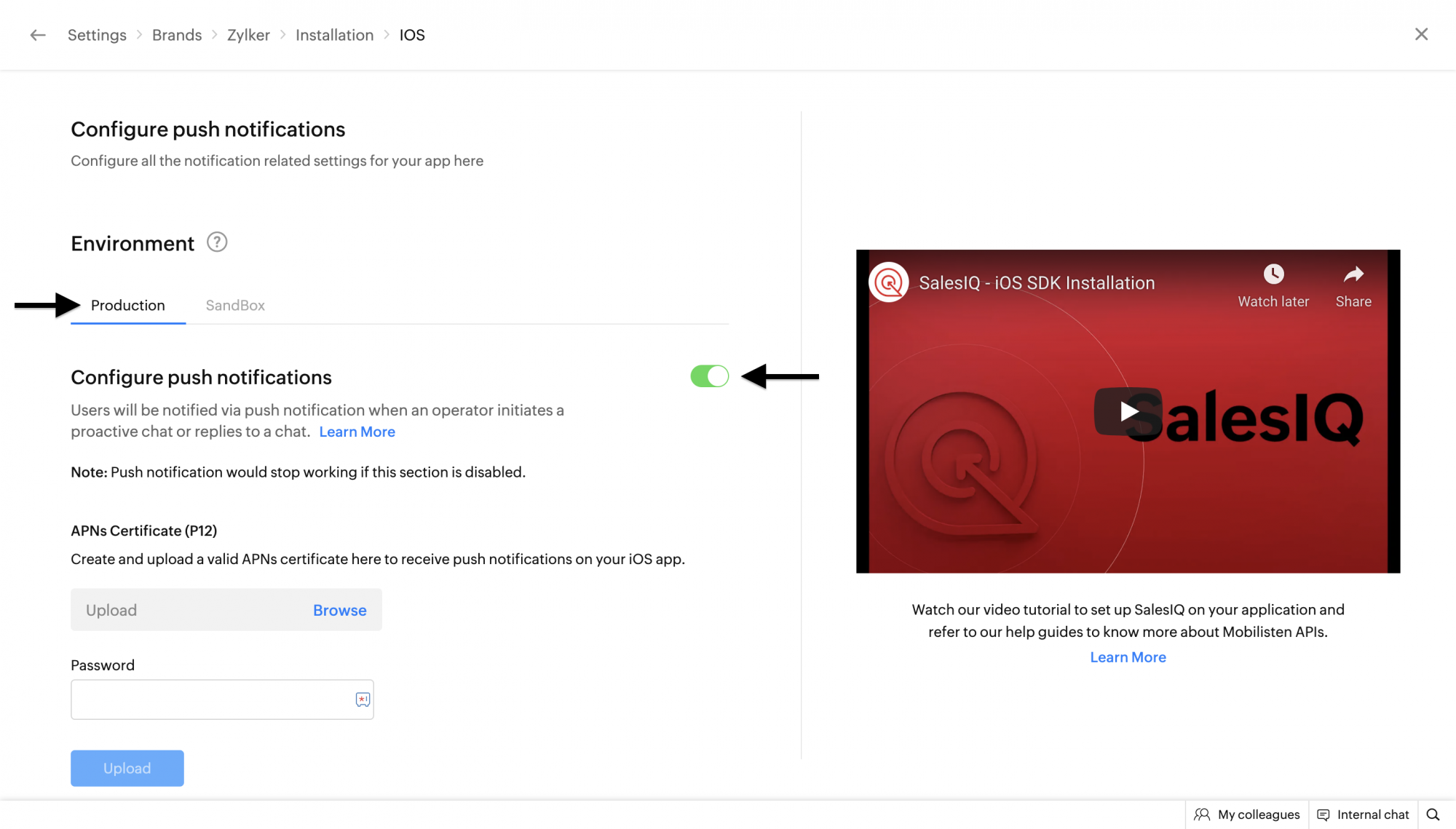The width and height of the screenshot is (1456, 829).
Task: Open My colleagues panel
Action: pyautogui.click(x=1247, y=814)
